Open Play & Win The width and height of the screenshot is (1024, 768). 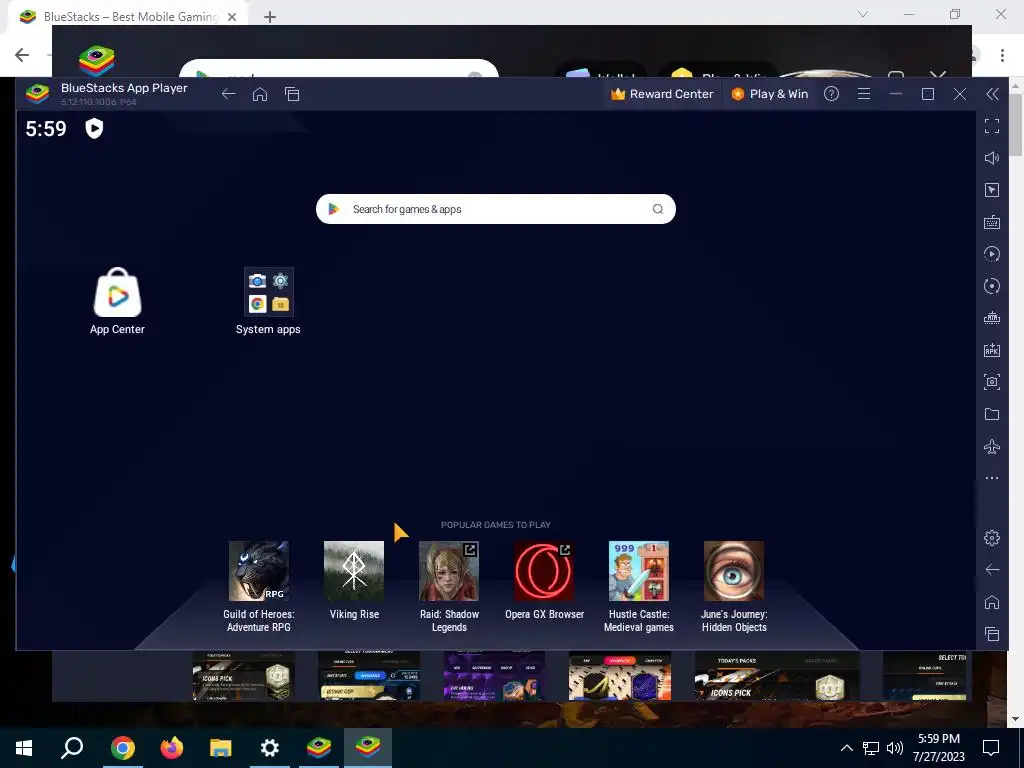click(769, 94)
